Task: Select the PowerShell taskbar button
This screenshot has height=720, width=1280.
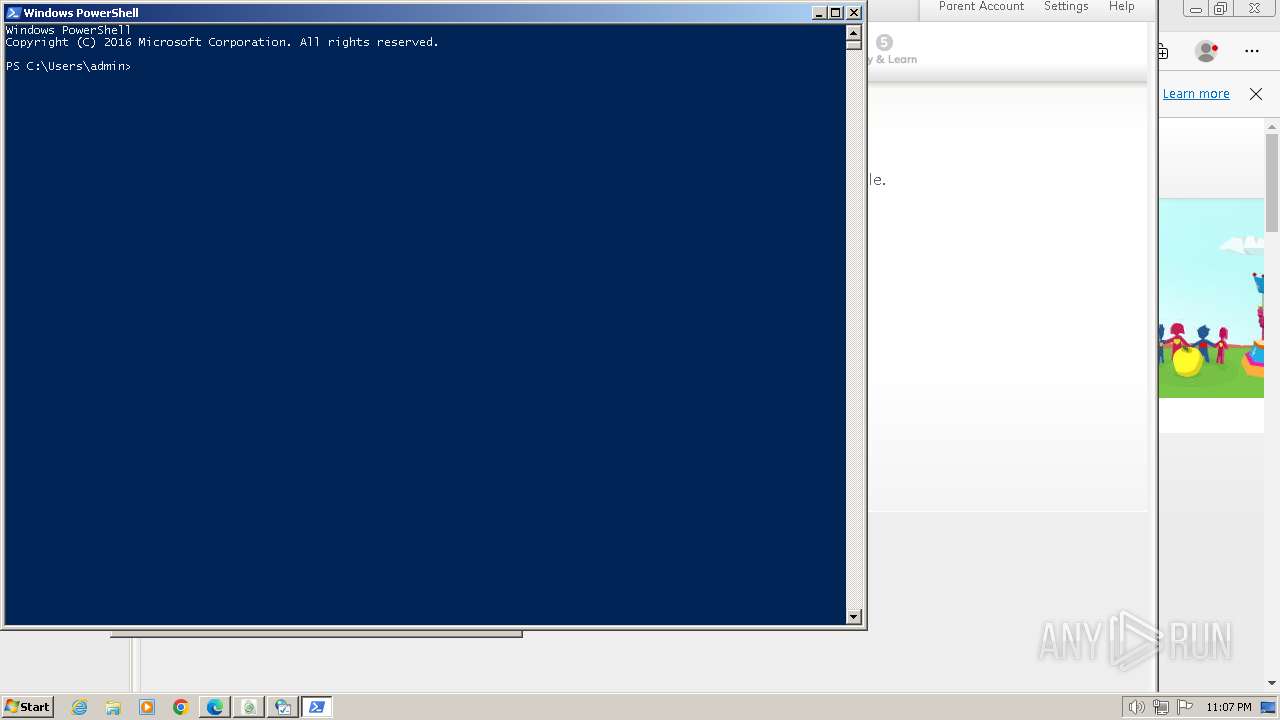Action: pos(317,707)
